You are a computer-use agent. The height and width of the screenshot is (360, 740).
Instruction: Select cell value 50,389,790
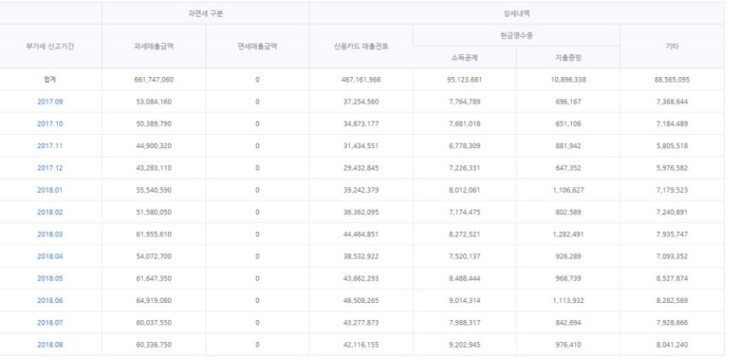click(154, 124)
